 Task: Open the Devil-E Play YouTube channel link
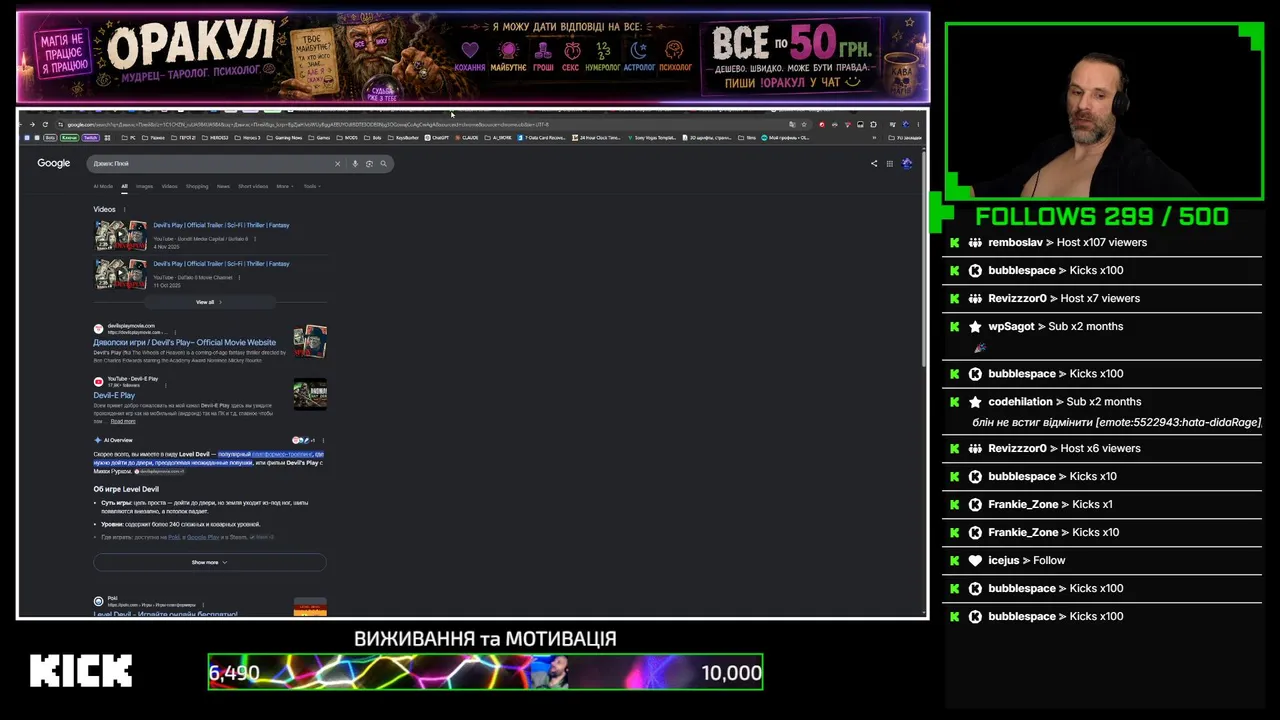point(114,395)
